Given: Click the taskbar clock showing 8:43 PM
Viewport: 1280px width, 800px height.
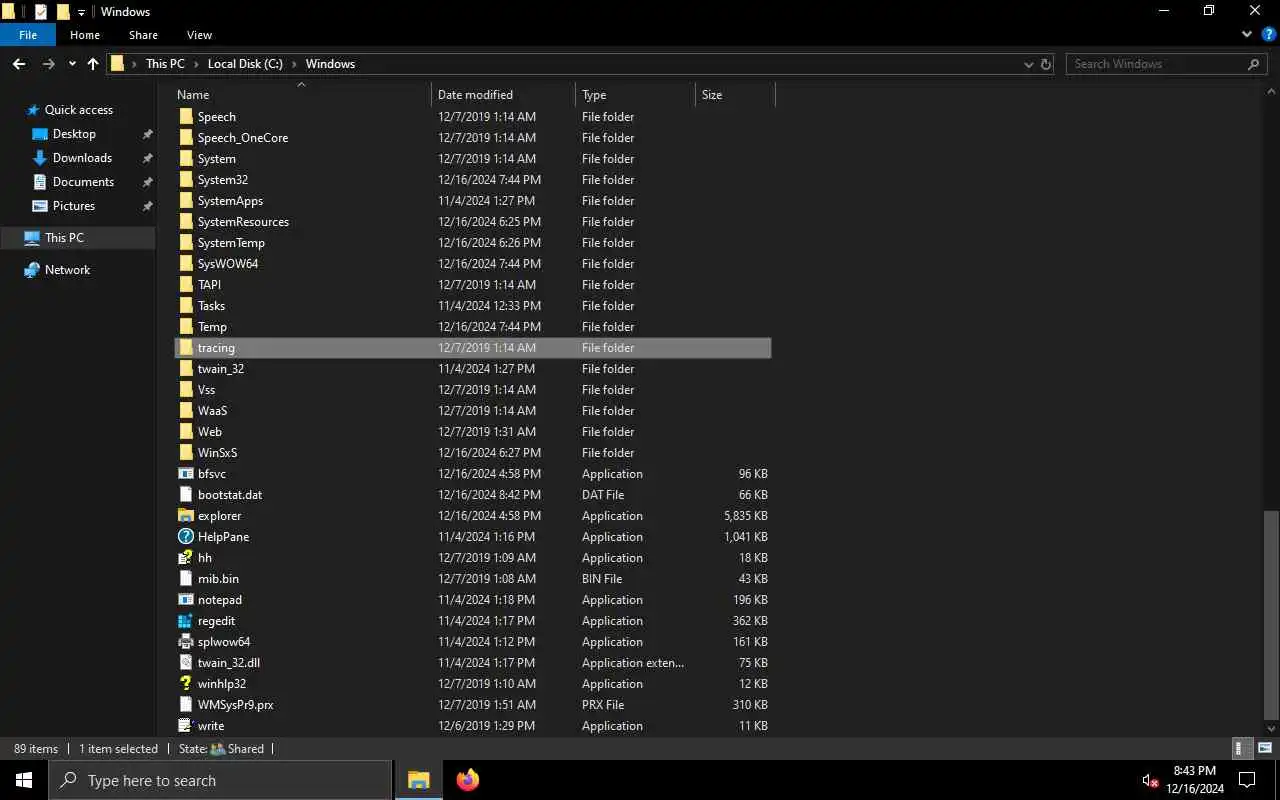Looking at the screenshot, I should pos(1194,771).
